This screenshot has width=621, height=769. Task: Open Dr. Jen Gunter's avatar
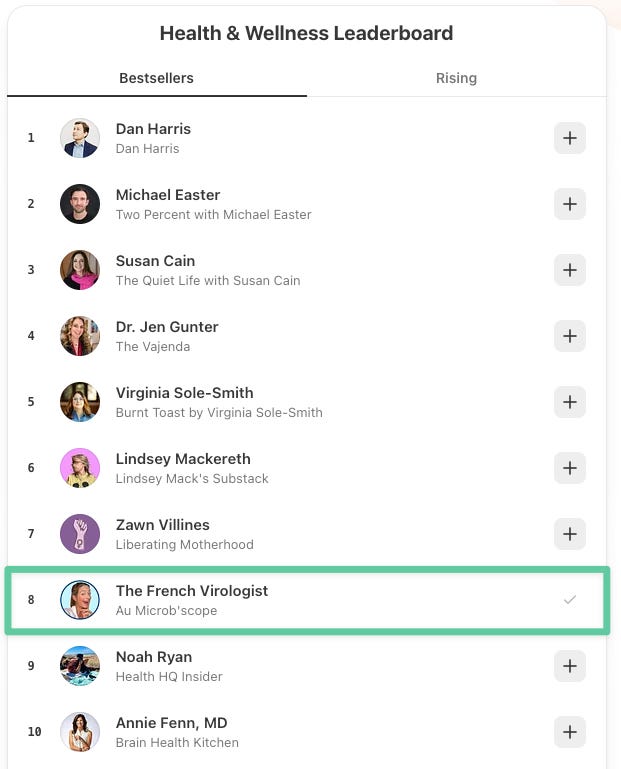point(80,336)
